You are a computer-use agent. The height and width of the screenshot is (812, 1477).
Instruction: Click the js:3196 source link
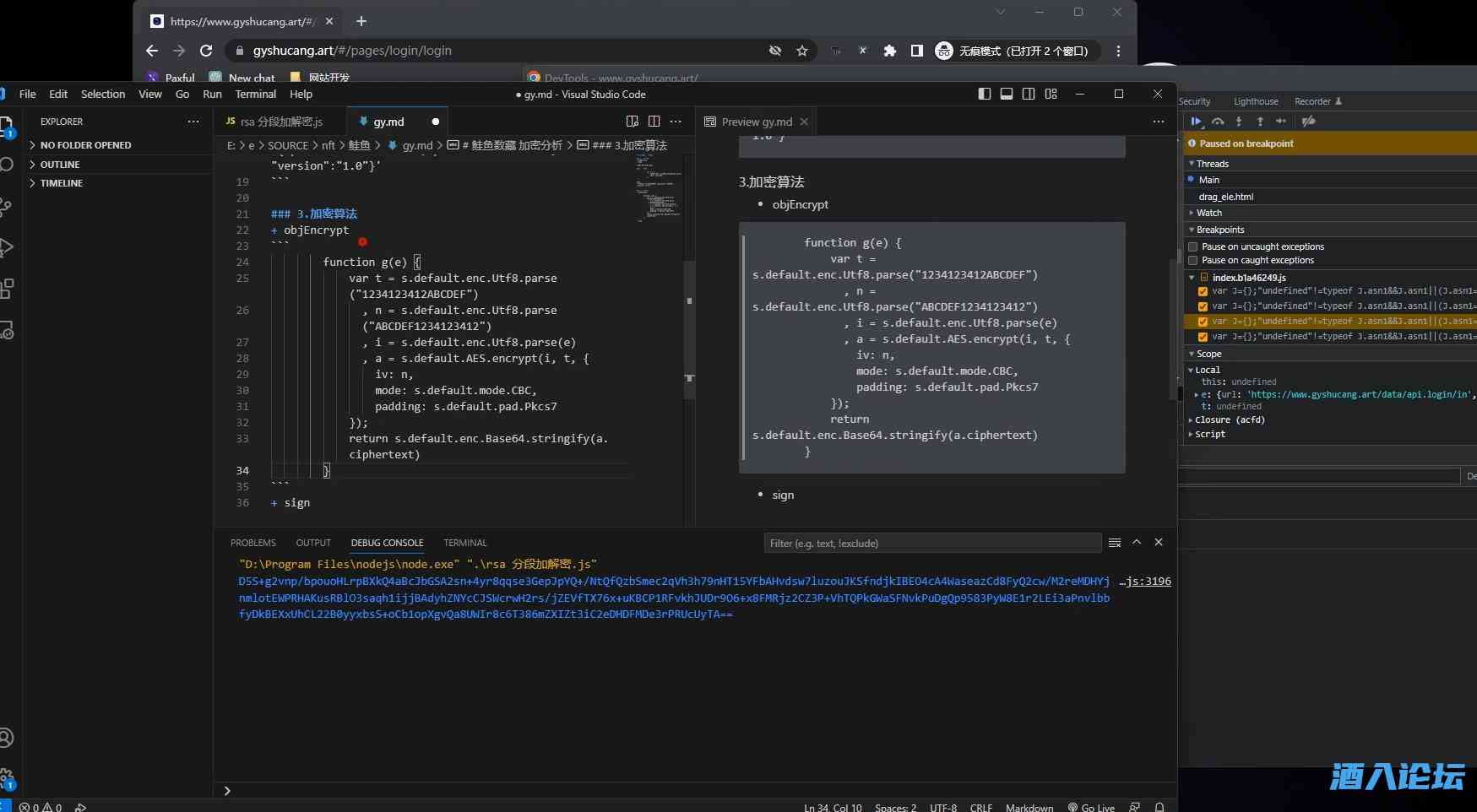(1147, 581)
